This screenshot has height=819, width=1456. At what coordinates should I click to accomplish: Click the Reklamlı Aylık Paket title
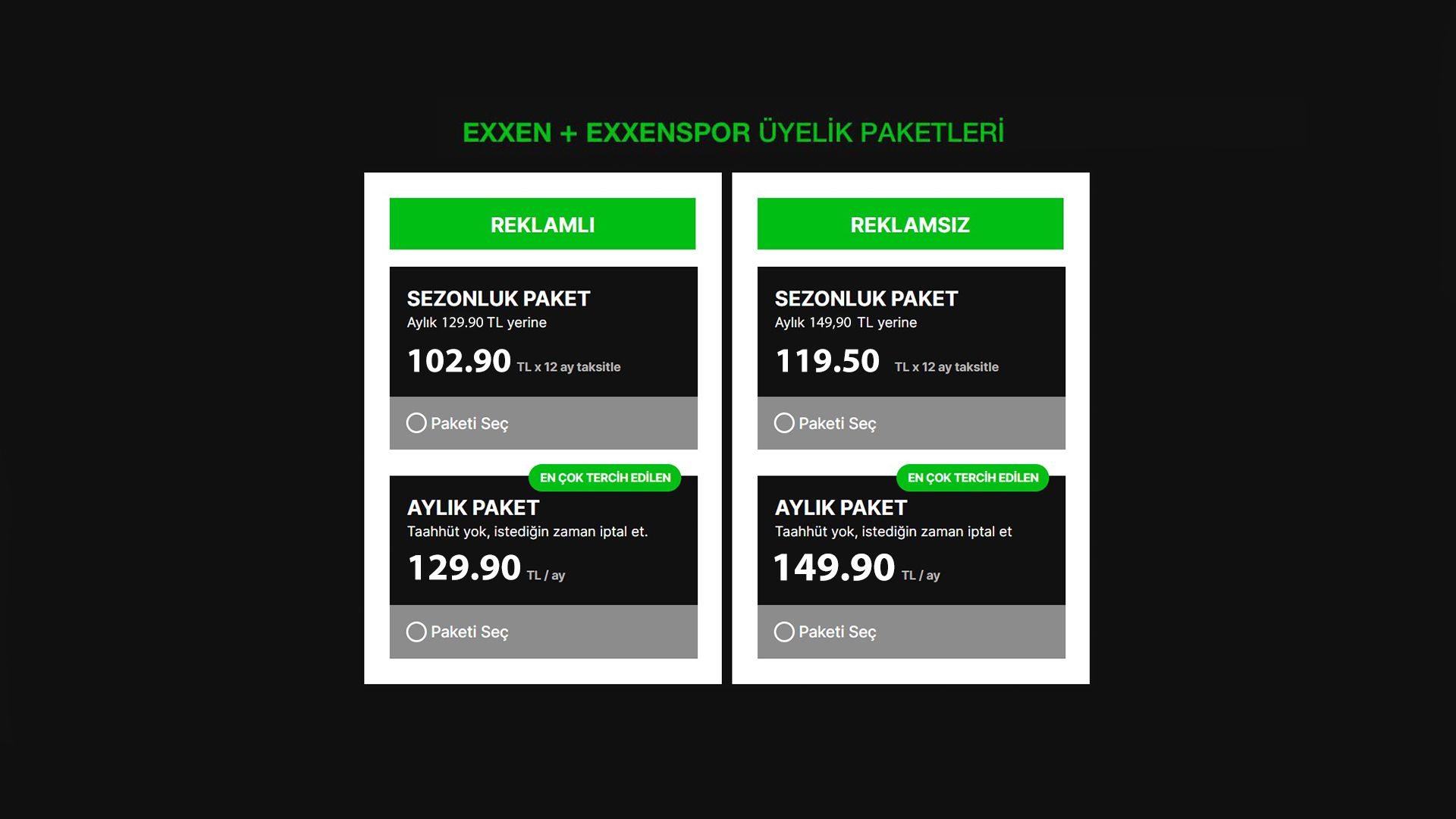[473, 507]
